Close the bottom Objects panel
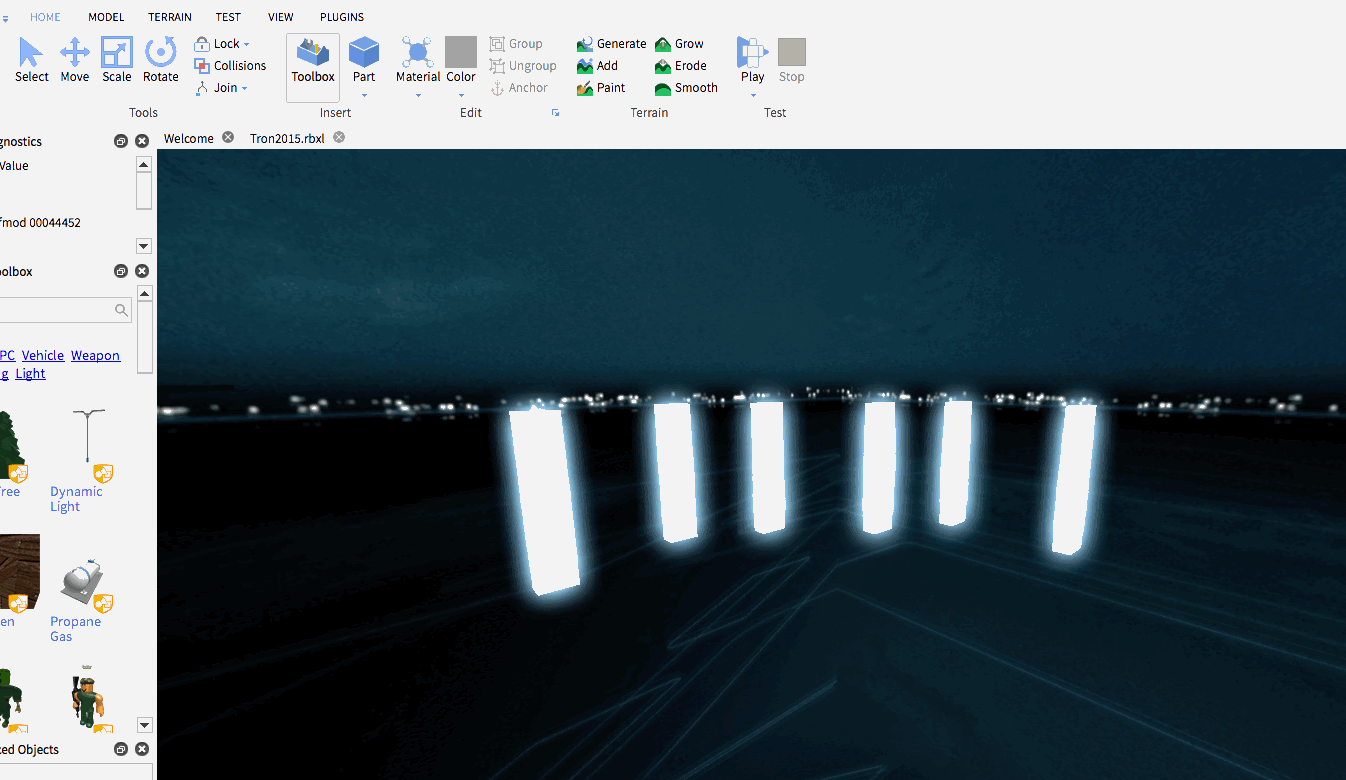1346x780 pixels. (x=142, y=749)
